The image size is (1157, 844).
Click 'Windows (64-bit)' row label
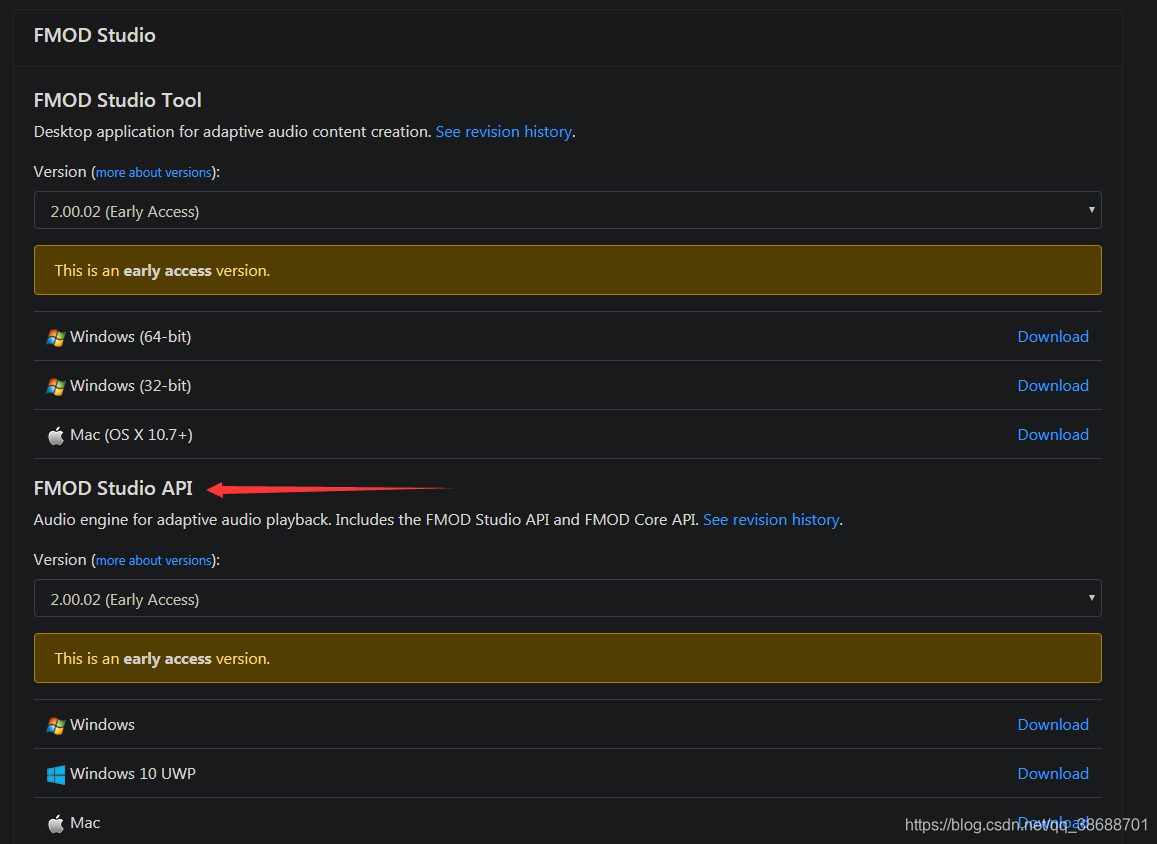point(131,337)
